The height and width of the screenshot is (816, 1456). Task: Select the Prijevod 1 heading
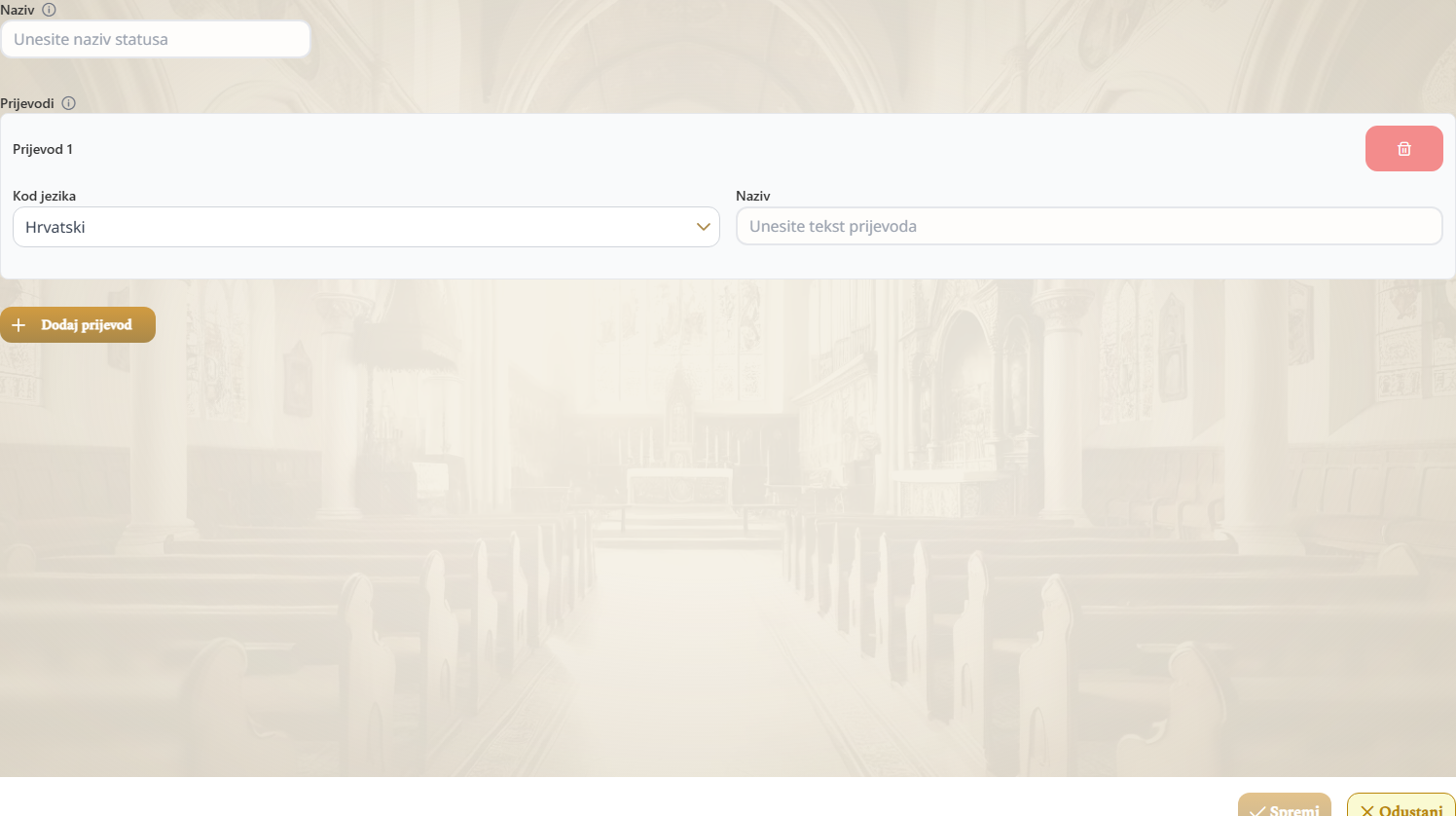click(43, 149)
